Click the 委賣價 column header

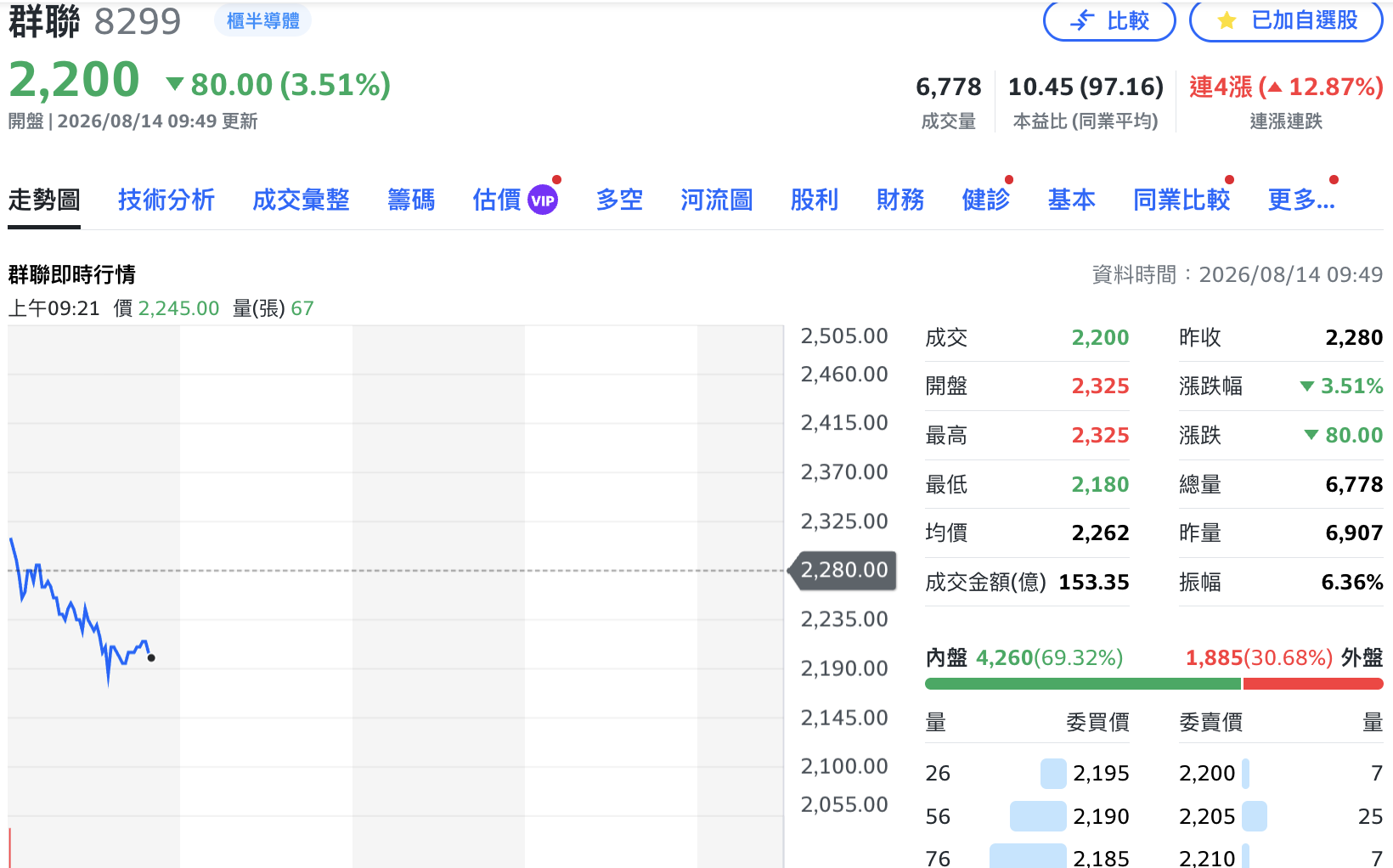pyautogui.click(x=1210, y=723)
